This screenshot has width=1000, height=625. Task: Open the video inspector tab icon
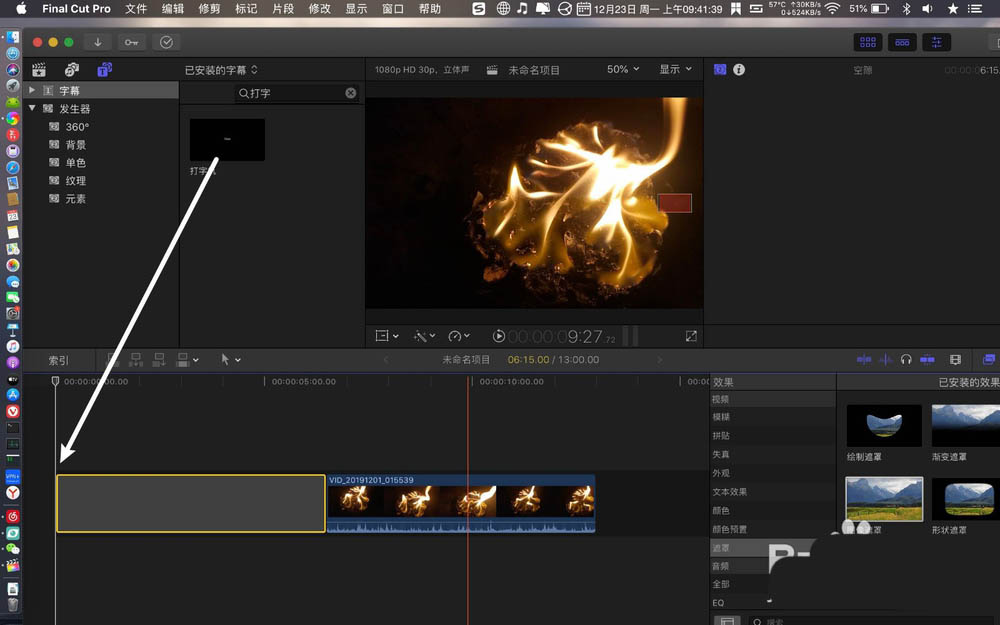pyautogui.click(x=720, y=70)
